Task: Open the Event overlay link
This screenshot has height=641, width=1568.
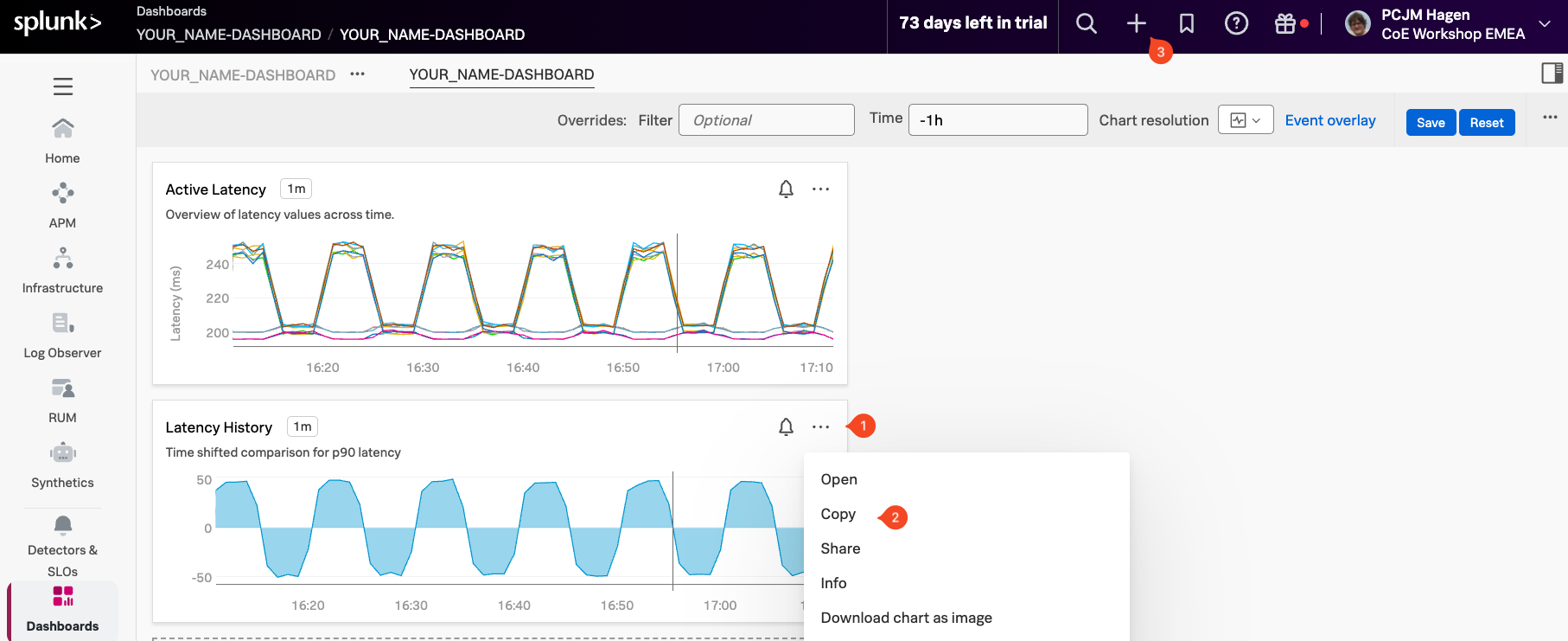Action: [1329, 120]
